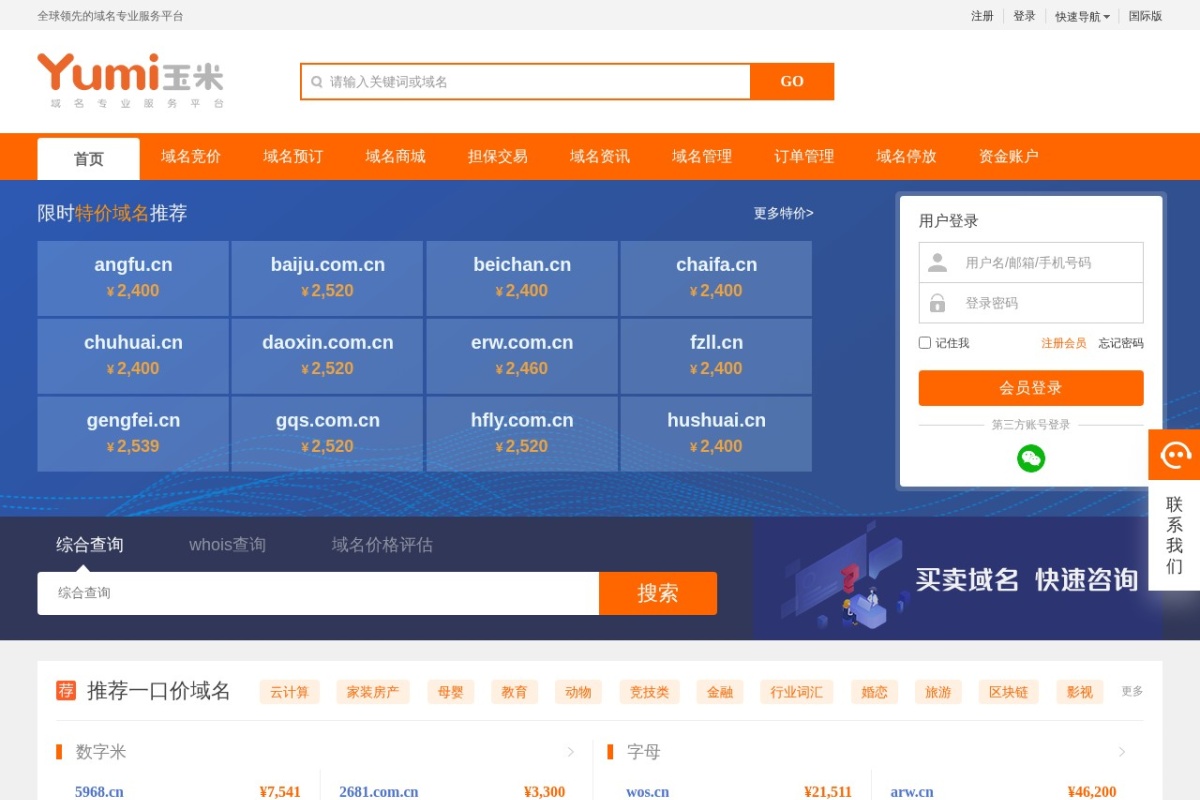
Task: Click the magnifier icon in top search box
Action: pos(317,82)
